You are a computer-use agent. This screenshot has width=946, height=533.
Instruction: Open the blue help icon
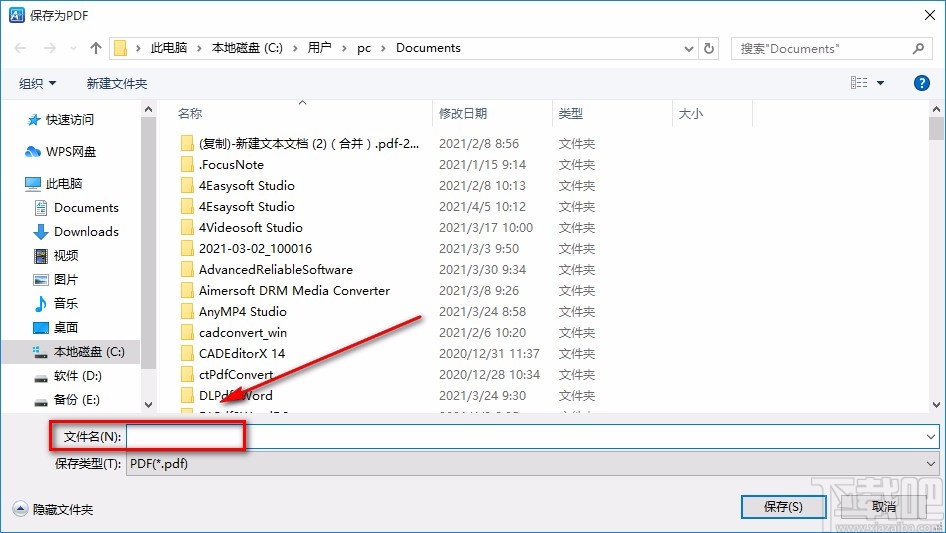click(x=921, y=83)
